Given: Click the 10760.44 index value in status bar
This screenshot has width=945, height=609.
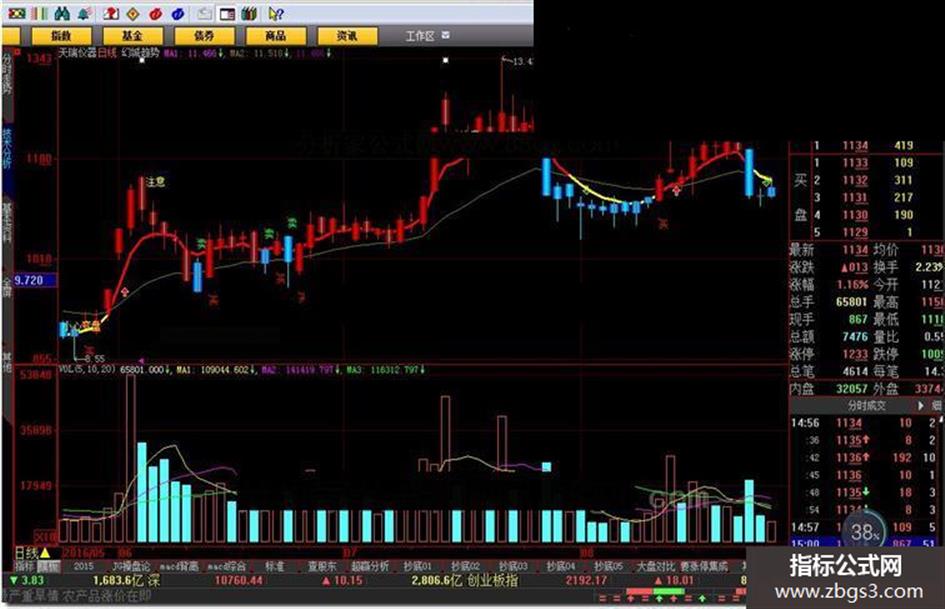Looking at the screenshot, I should point(239,581).
